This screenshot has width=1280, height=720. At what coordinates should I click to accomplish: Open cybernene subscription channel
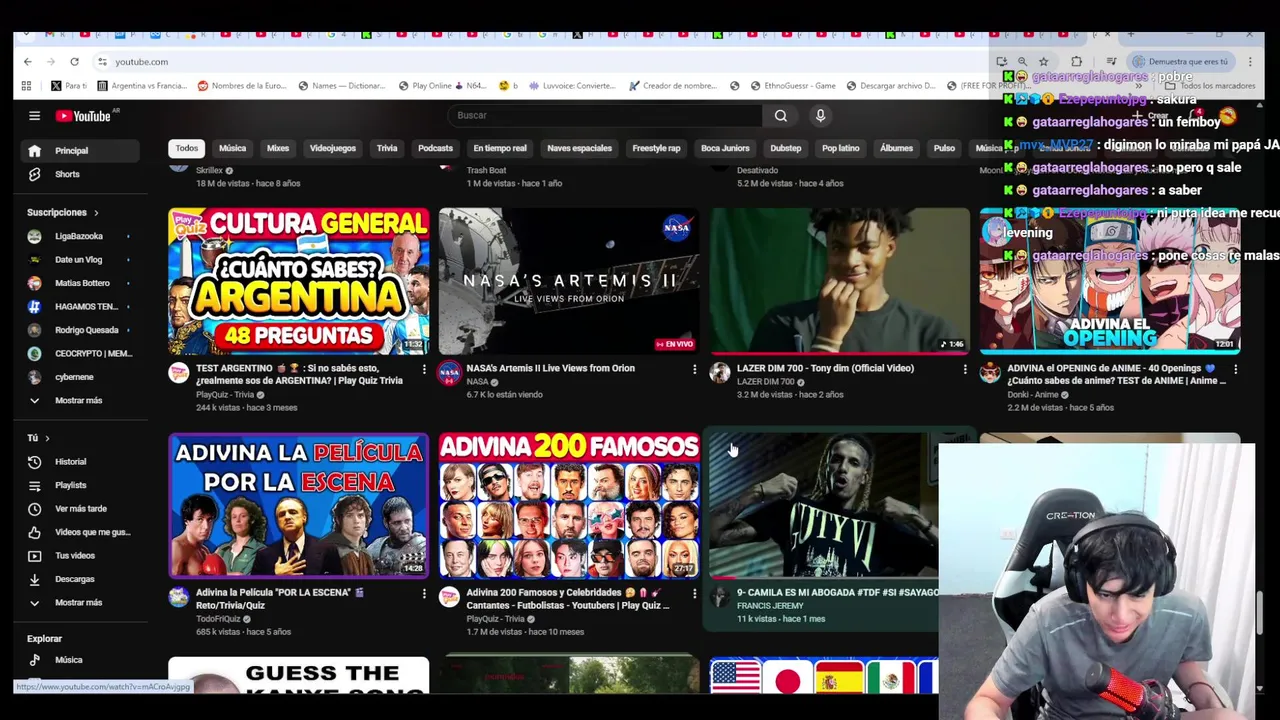pyautogui.click(x=78, y=377)
